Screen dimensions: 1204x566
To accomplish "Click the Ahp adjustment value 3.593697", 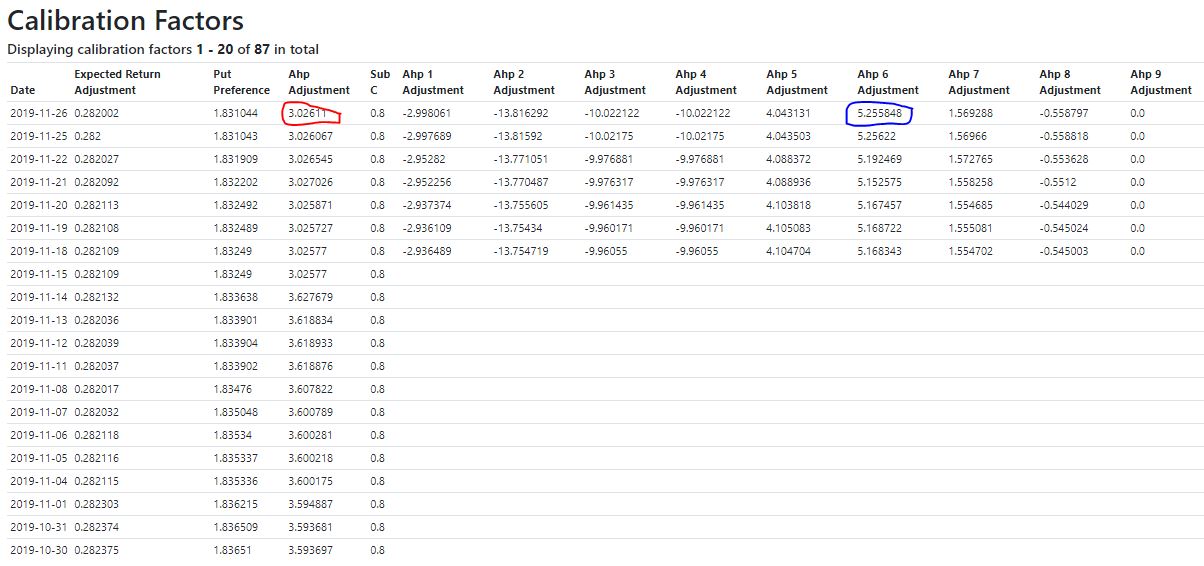I will click(310, 550).
